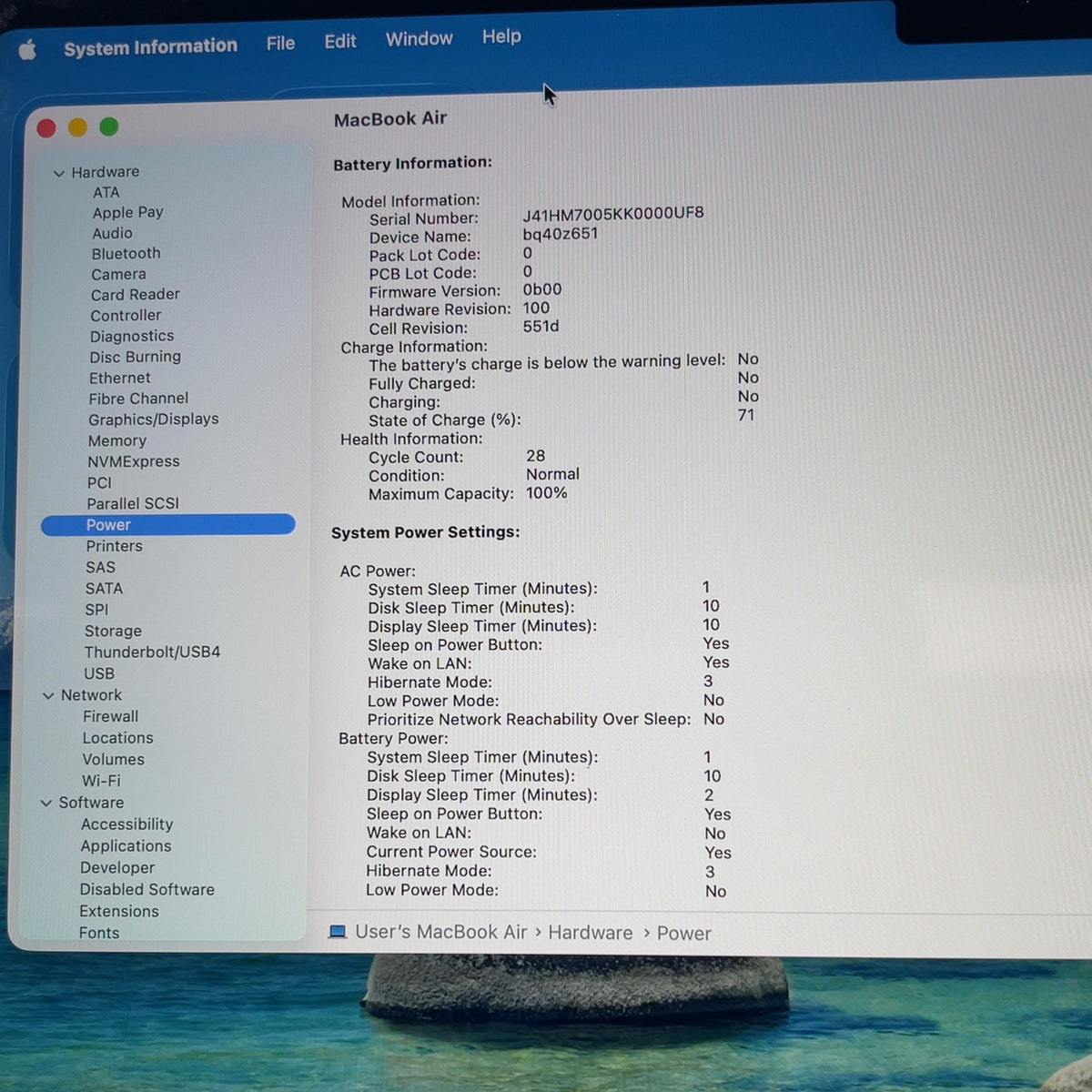Select Controller in the sidebar
Screen dimensions: 1092x1092
pyautogui.click(x=126, y=315)
